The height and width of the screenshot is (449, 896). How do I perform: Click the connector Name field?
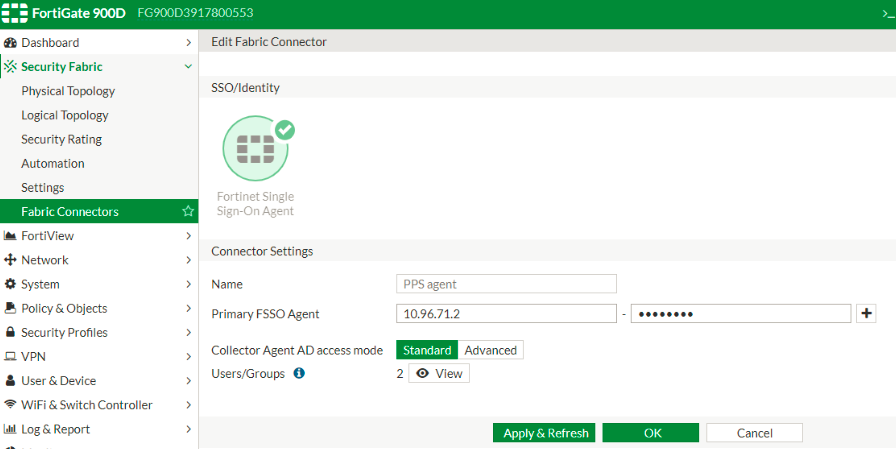tap(506, 284)
